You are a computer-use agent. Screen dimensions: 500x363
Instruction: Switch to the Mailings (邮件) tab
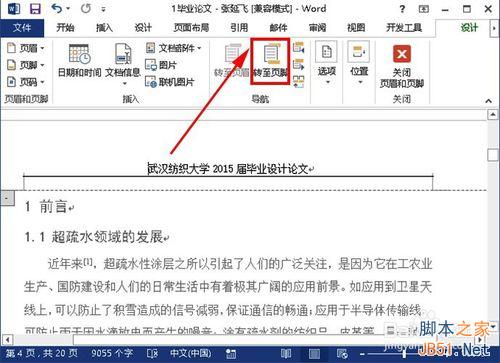pyautogui.click(x=278, y=28)
